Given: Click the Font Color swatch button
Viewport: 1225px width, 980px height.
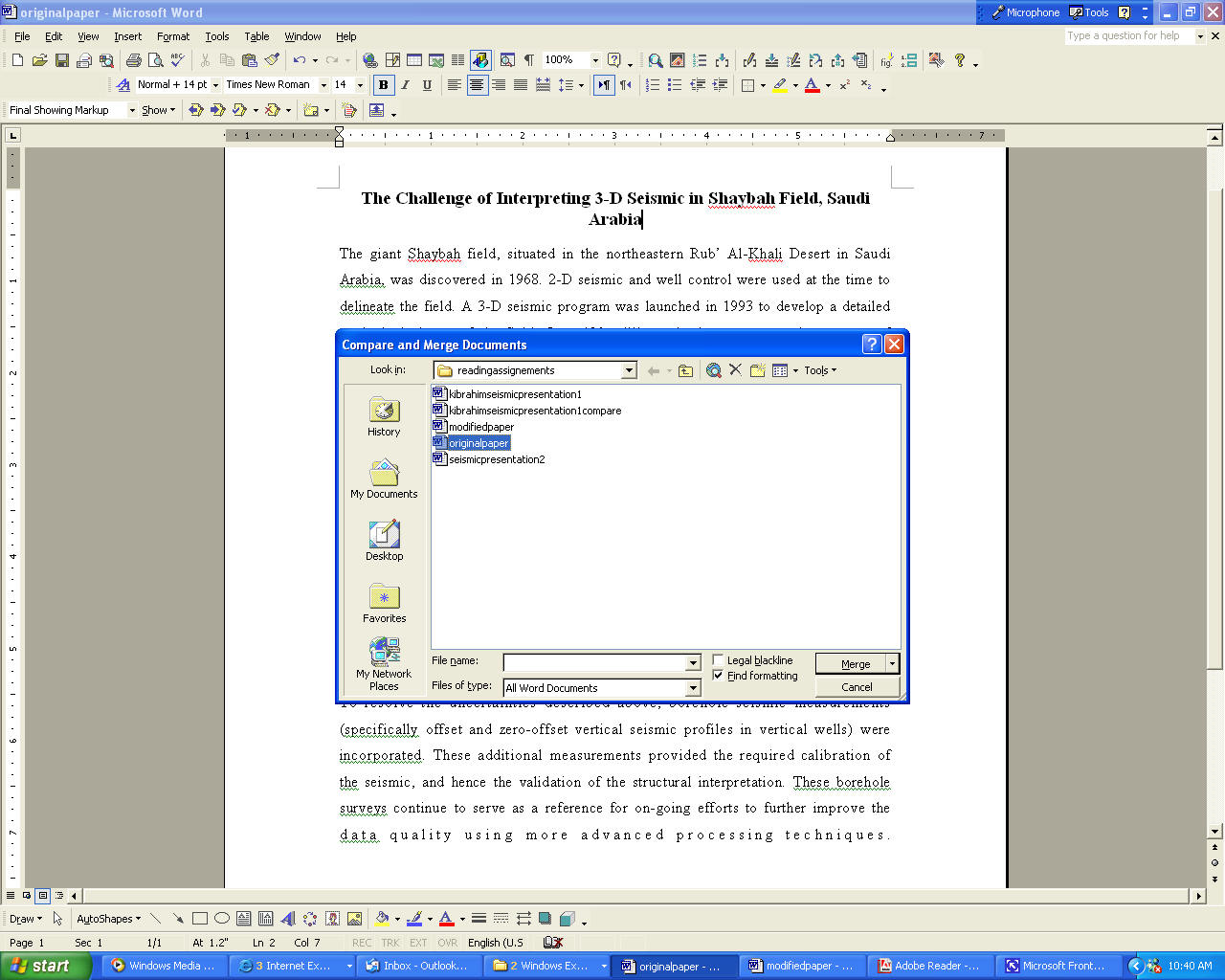Looking at the screenshot, I should click(x=813, y=85).
